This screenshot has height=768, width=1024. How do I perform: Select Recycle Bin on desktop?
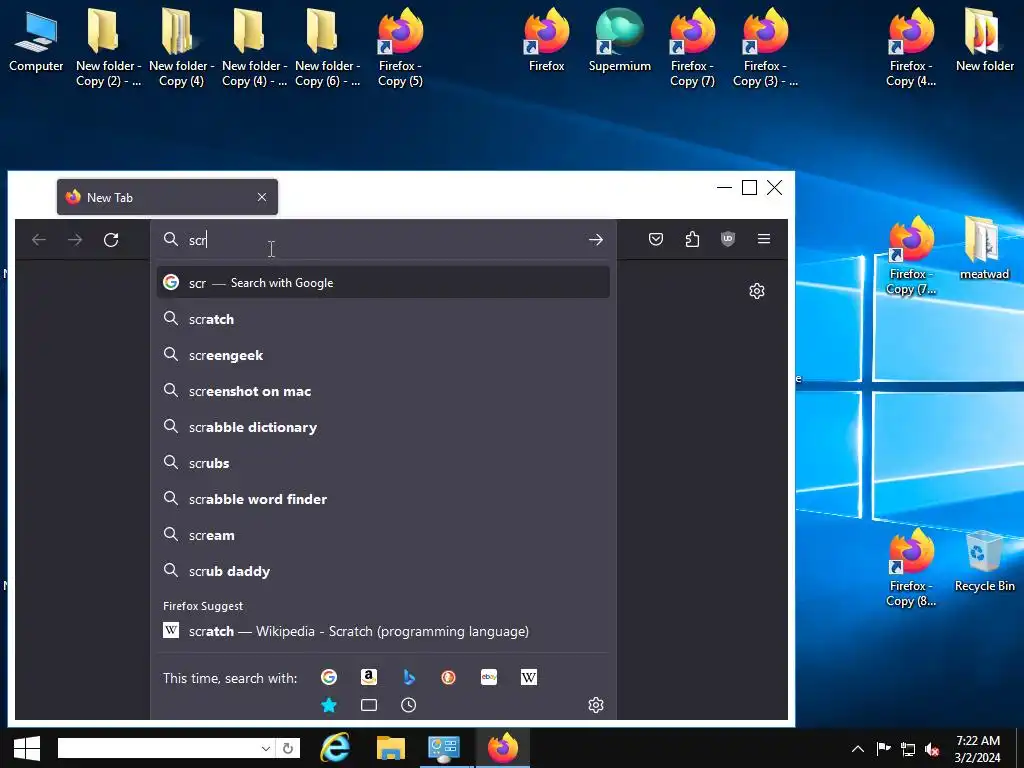984,560
